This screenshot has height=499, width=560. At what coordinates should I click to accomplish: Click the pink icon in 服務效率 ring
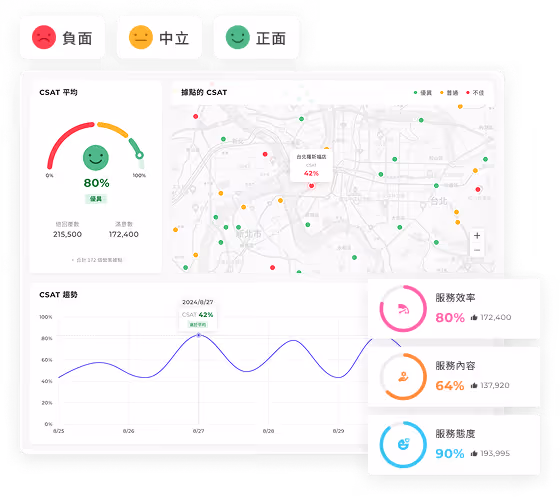[403, 309]
